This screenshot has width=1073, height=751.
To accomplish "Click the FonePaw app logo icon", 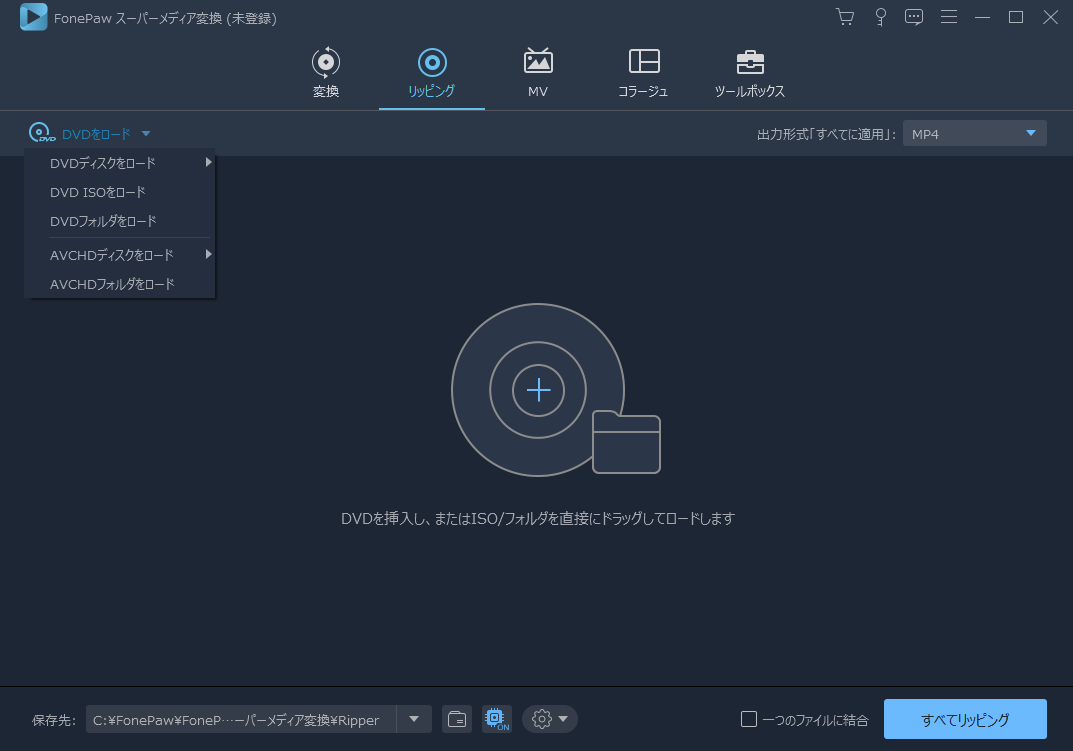I will (x=34, y=17).
